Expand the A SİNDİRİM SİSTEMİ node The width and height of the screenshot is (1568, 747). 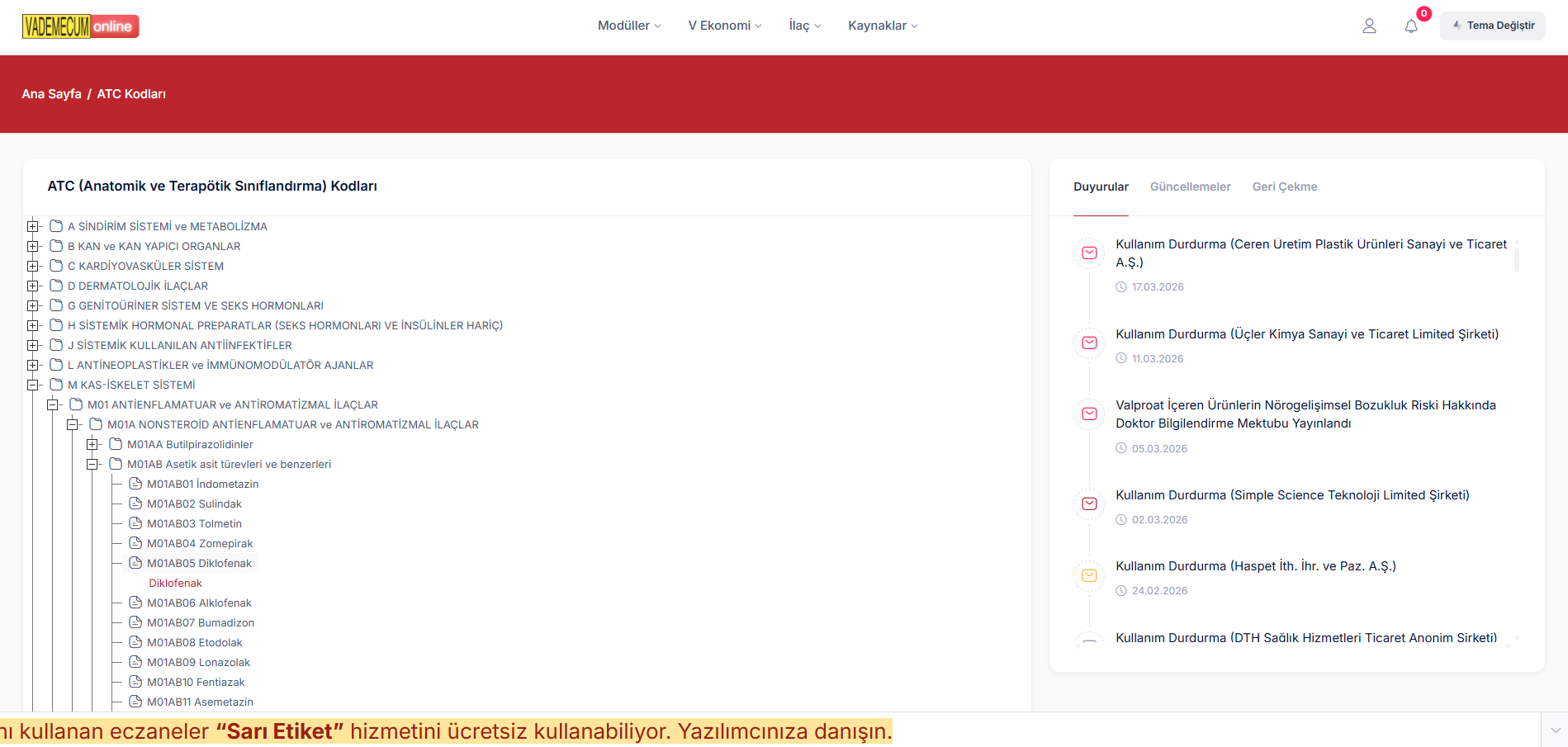coord(32,226)
